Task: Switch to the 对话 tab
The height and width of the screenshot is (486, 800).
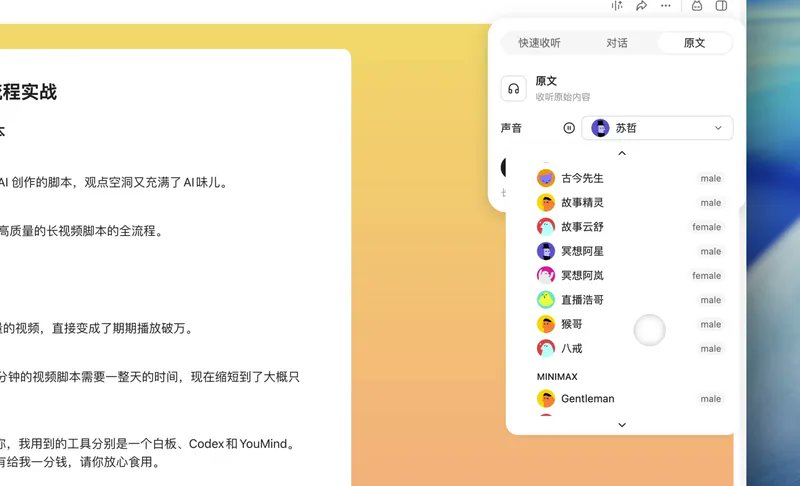Action: [x=617, y=43]
